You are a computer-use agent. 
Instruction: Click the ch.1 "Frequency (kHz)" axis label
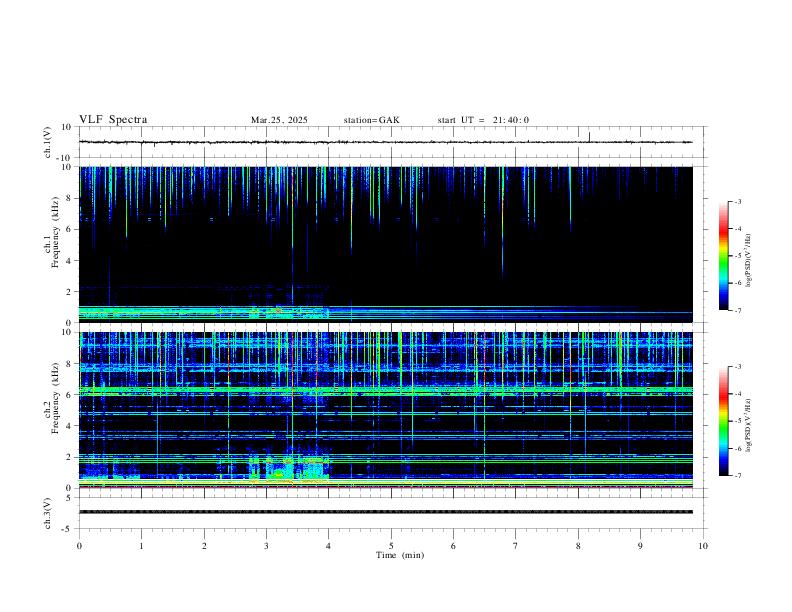pyautogui.click(x=55, y=232)
